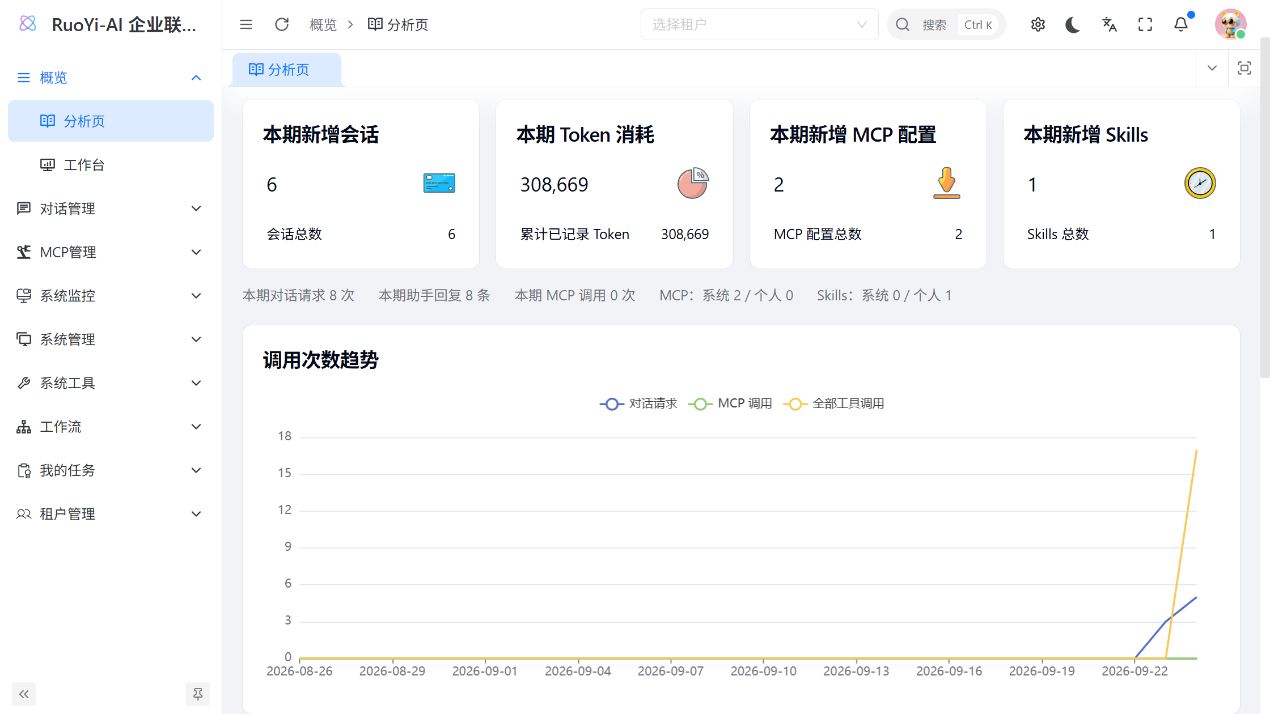
Task: Click the 租户管理 users icon
Action: [x=24, y=514]
